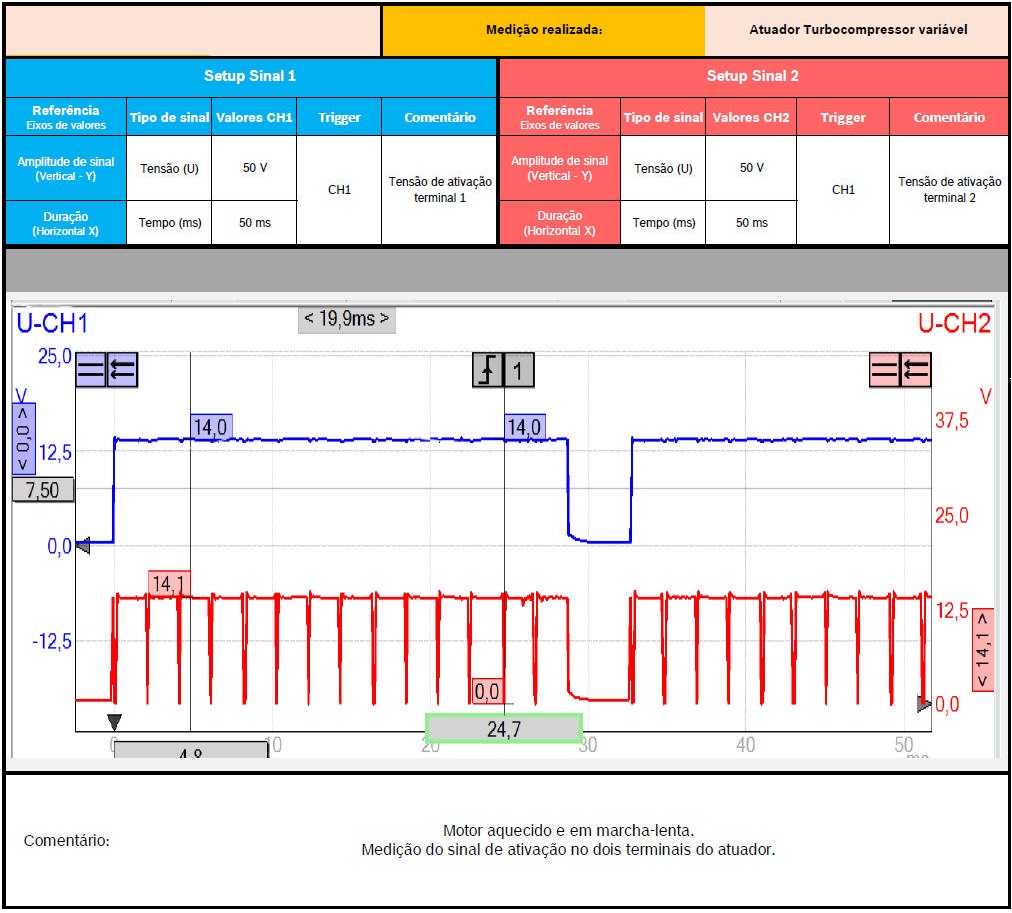Select the green-outlined 24,7 cursor position box
Viewport: 1012px width, 913px height.
(503, 729)
